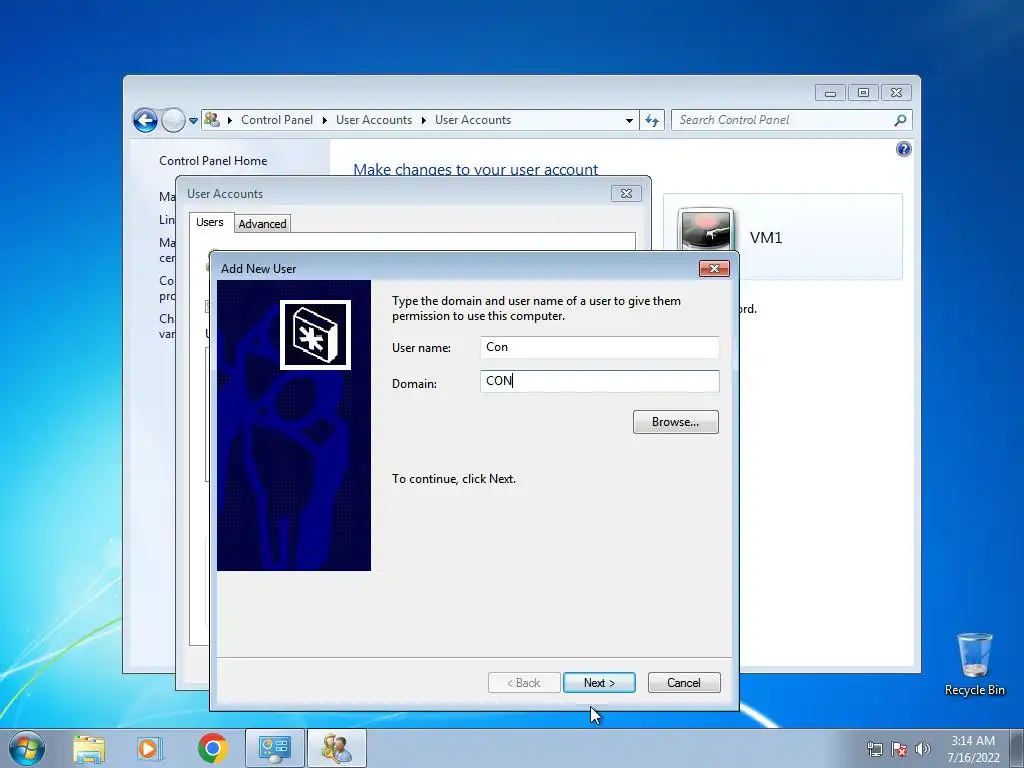
Task: Switch to the Advanced tab in User Accounts
Action: [262, 223]
